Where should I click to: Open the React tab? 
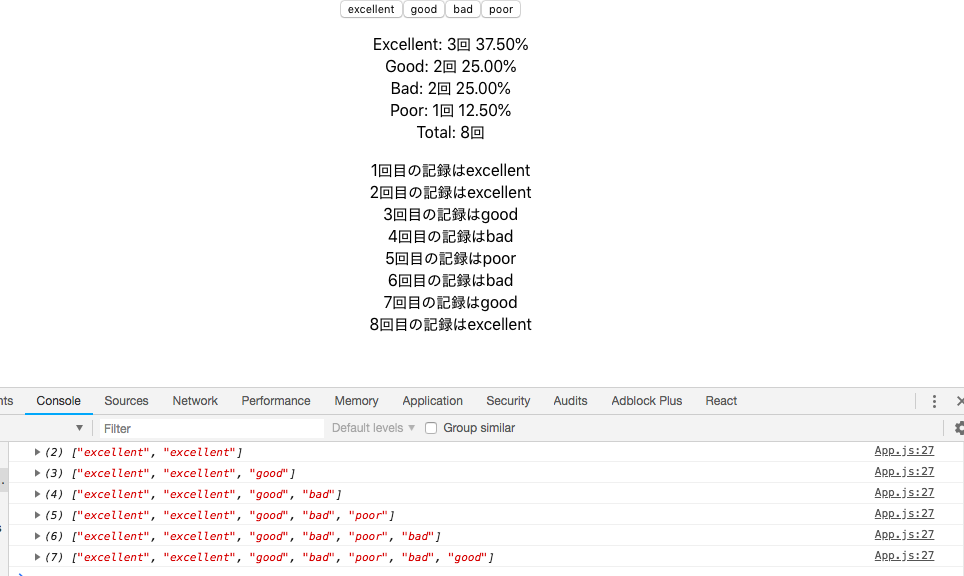[721, 401]
